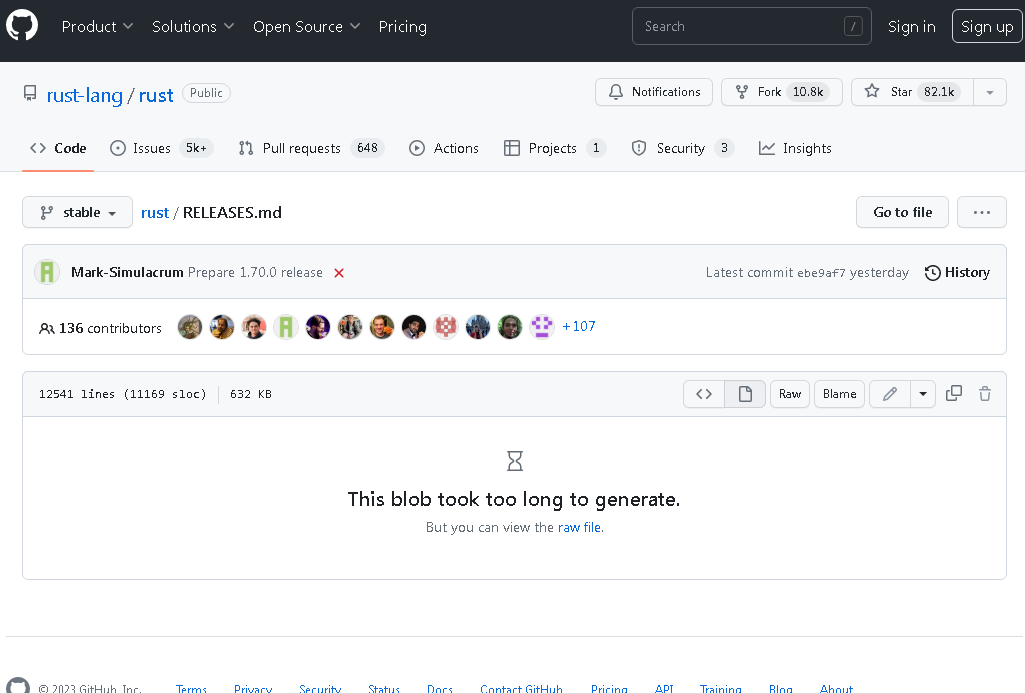
Task: Click the trash delete file icon
Action: (985, 393)
